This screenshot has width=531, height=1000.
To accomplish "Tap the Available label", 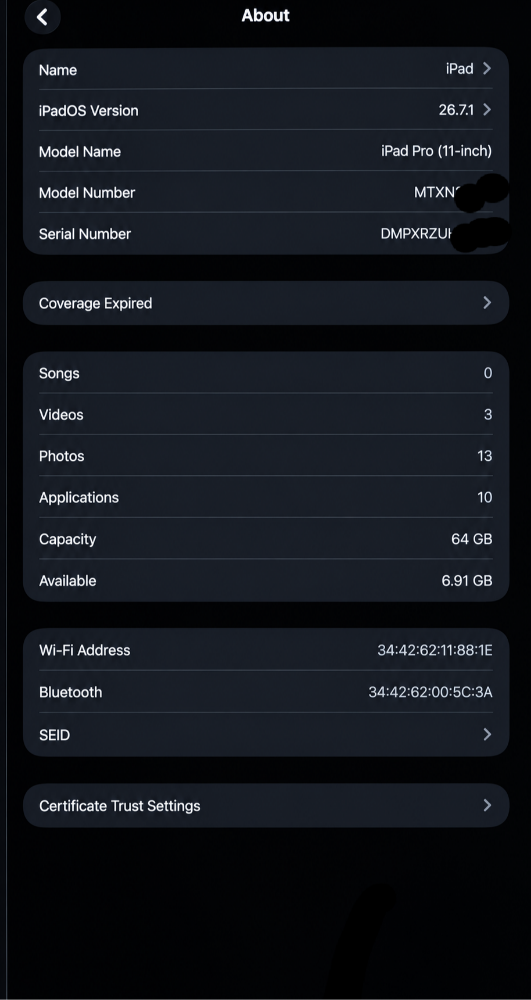I will (68, 581).
